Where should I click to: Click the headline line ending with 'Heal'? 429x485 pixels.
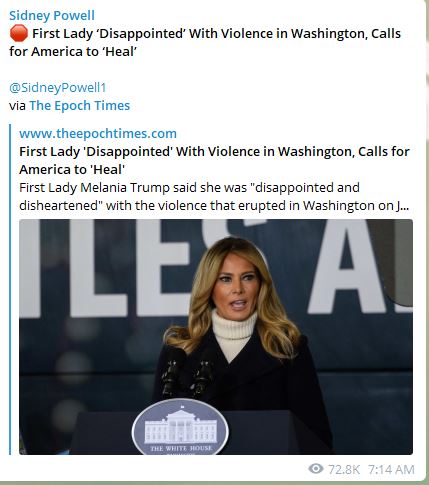click(73, 52)
